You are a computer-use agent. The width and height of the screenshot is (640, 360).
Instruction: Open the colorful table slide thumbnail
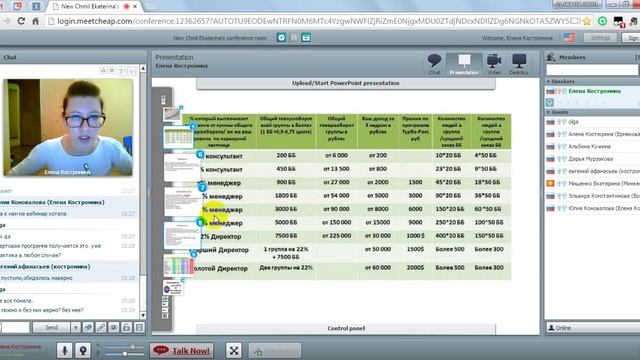(x=178, y=265)
